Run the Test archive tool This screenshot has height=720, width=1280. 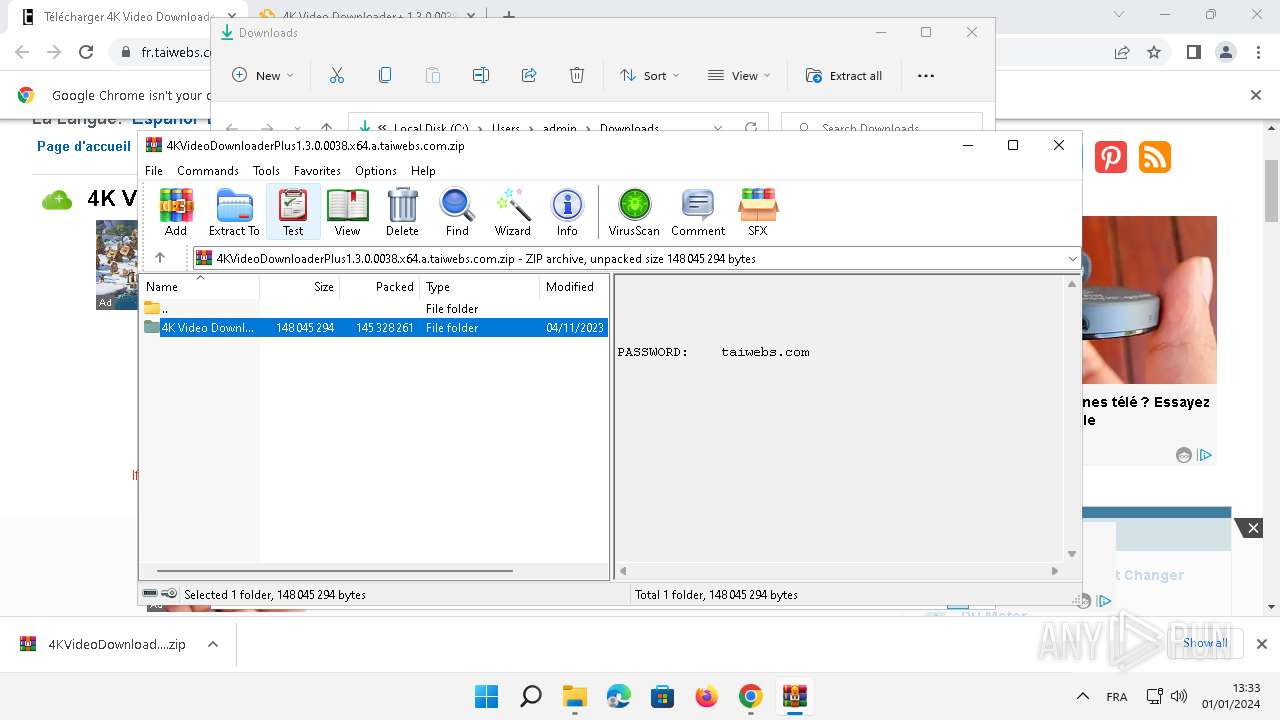(x=293, y=212)
